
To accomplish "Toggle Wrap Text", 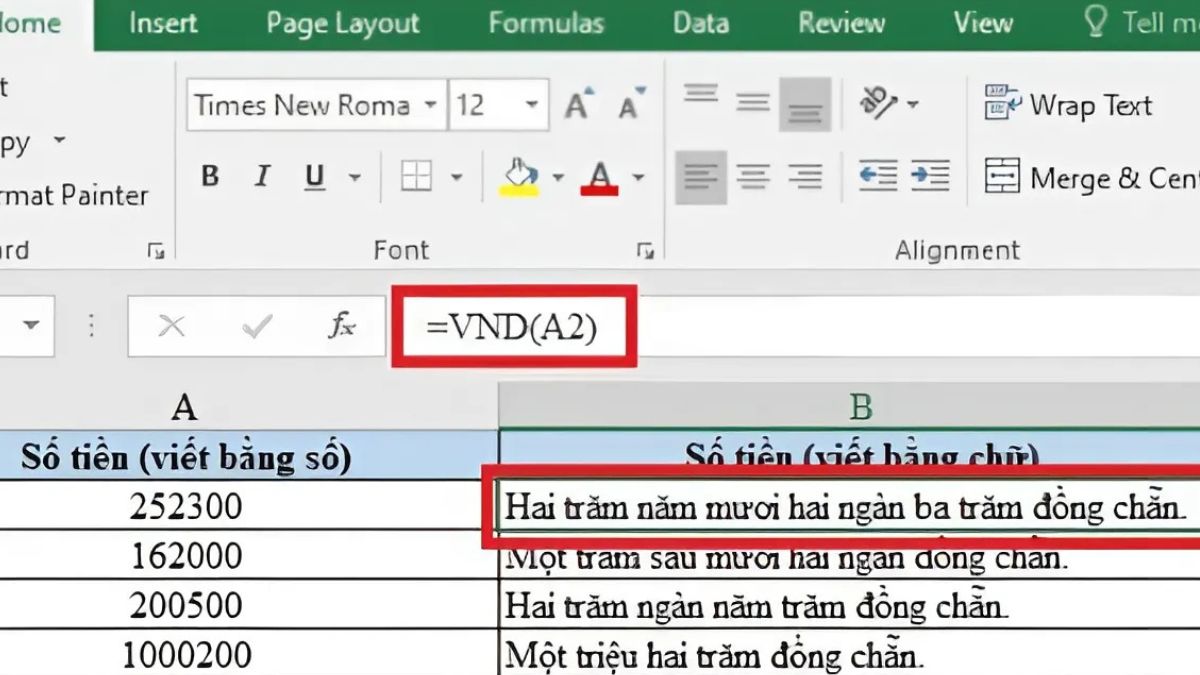I will click(x=1068, y=105).
